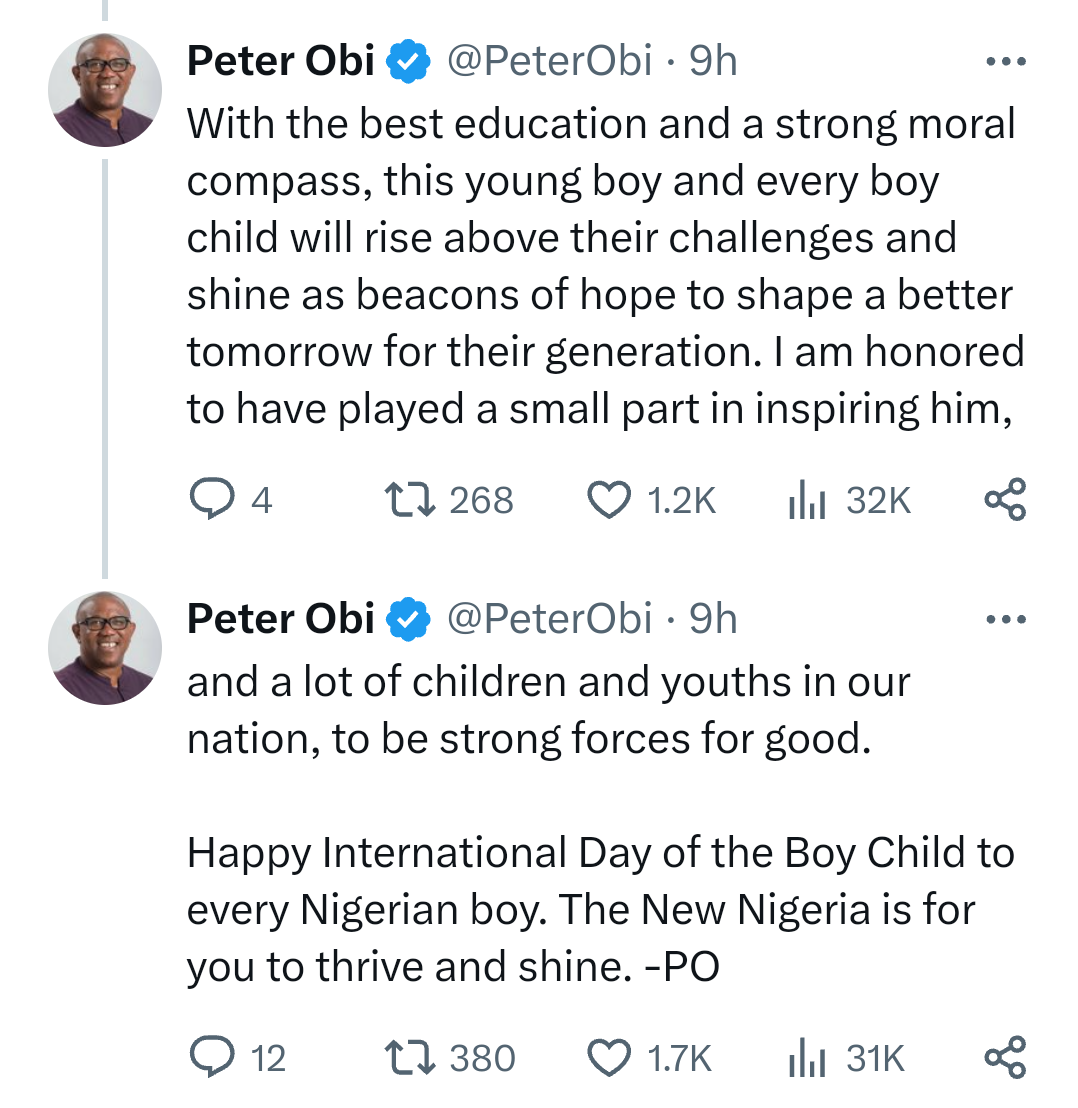View analytics of the 32K views tweet
The image size is (1078, 1108).
pyautogui.click(x=805, y=499)
